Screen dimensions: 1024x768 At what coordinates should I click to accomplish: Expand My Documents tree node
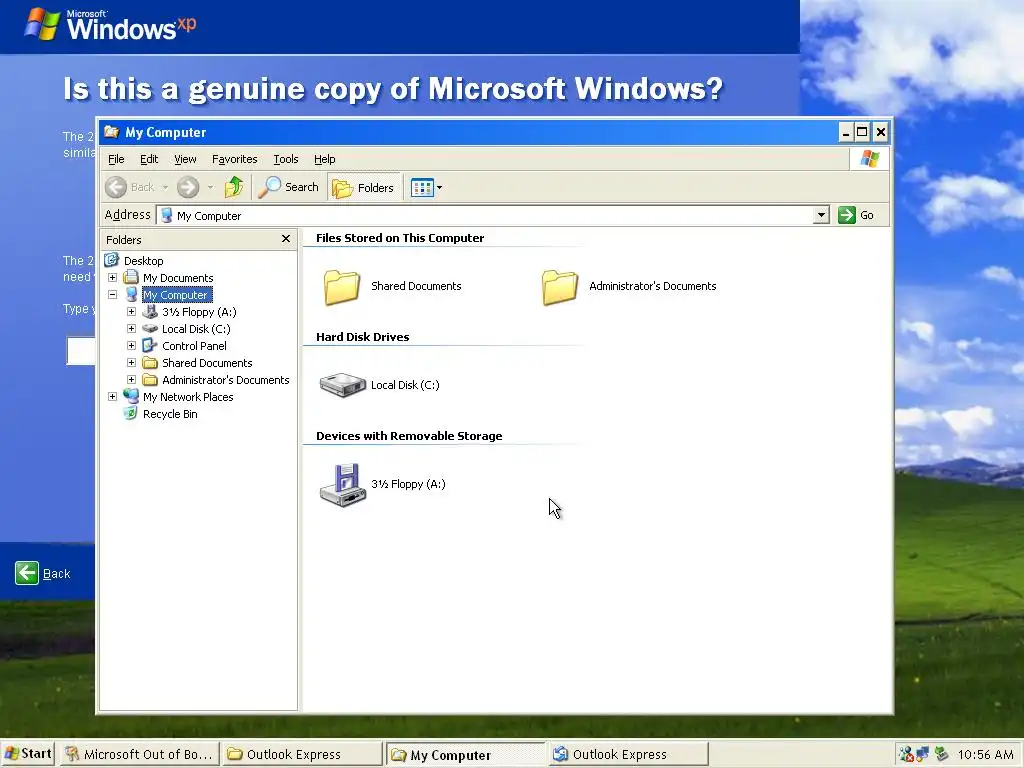click(x=112, y=278)
